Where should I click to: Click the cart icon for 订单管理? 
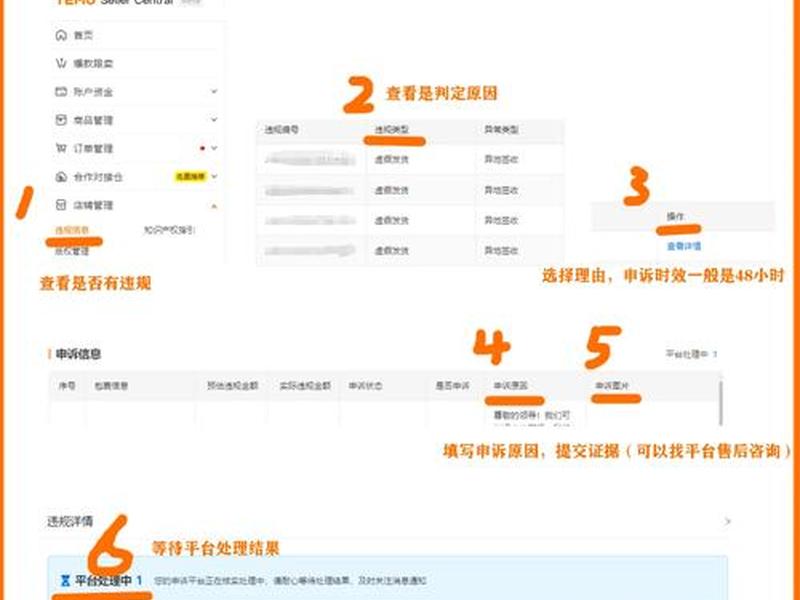point(61,148)
